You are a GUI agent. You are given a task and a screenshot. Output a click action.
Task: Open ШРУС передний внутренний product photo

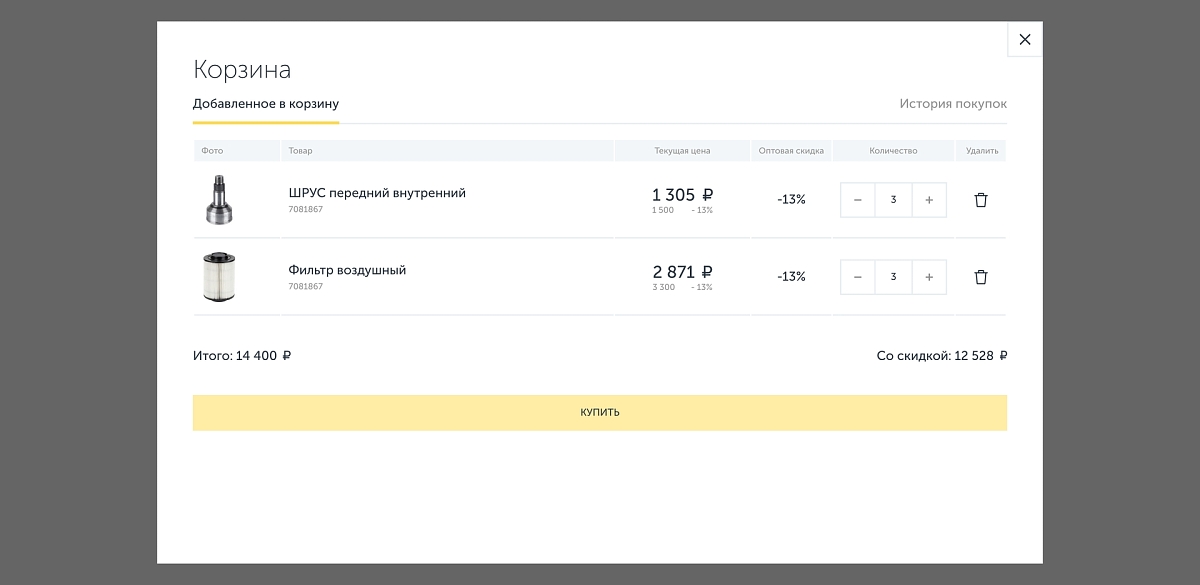click(x=219, y=199)
